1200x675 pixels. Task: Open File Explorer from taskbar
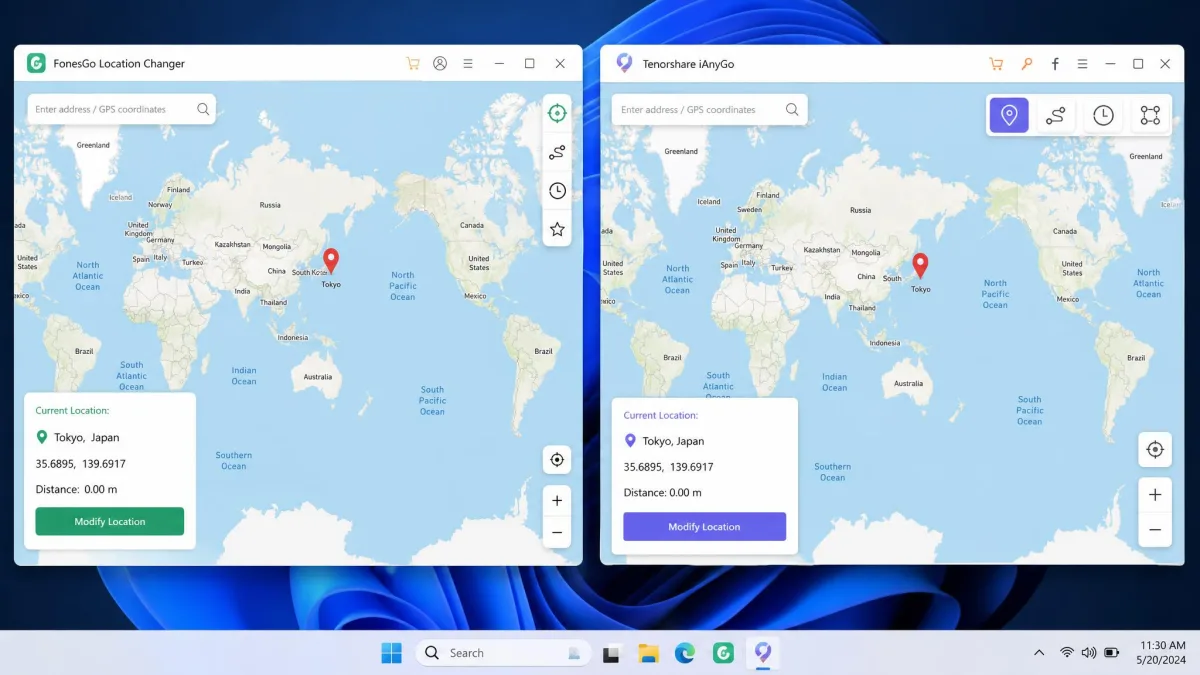pyautogui.click(x=649, y=654)
